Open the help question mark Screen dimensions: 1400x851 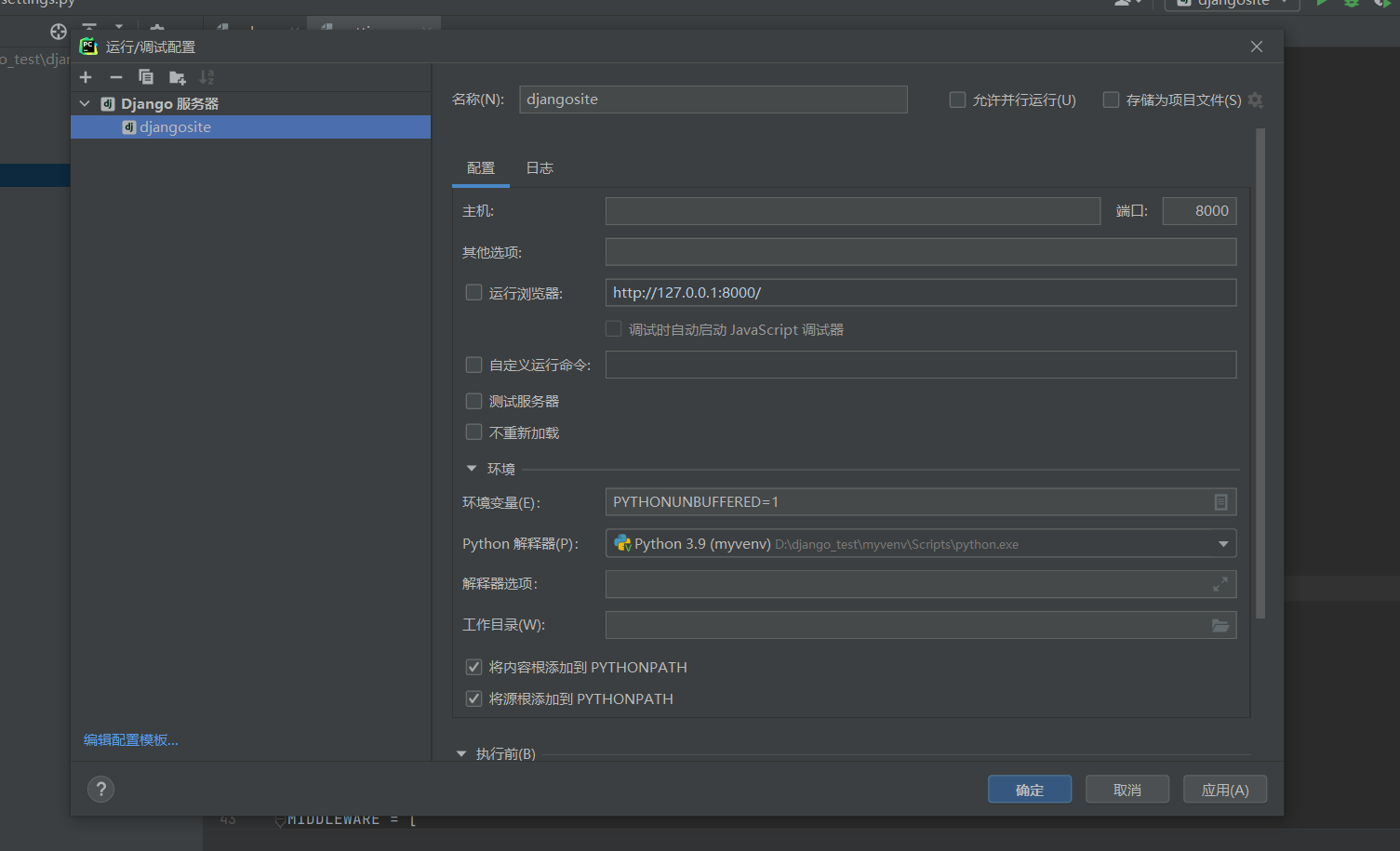[x=101, y=790]
